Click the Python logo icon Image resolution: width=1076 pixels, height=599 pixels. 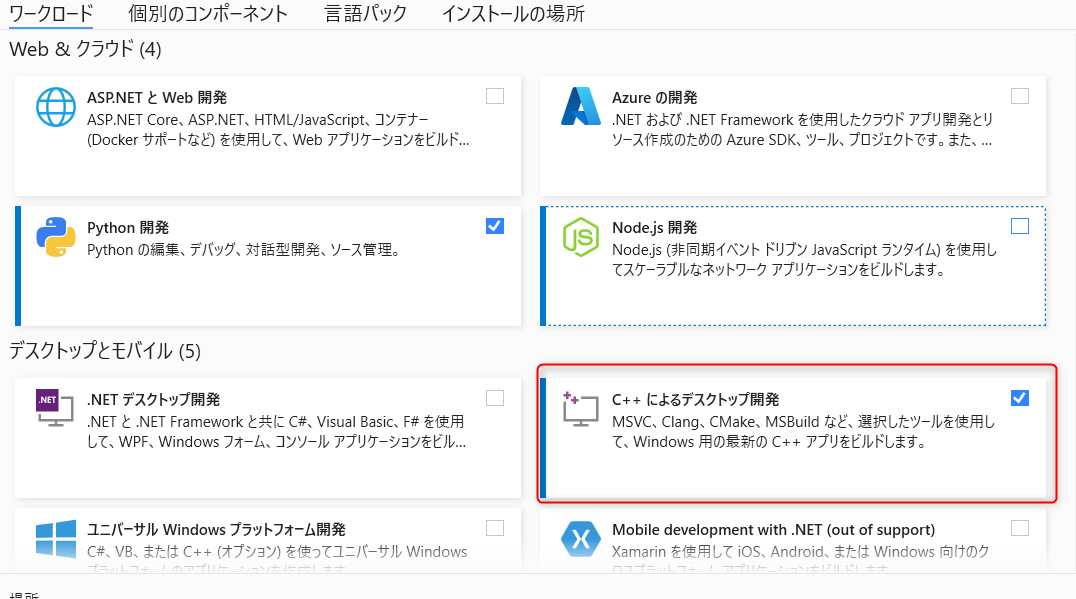56,237
